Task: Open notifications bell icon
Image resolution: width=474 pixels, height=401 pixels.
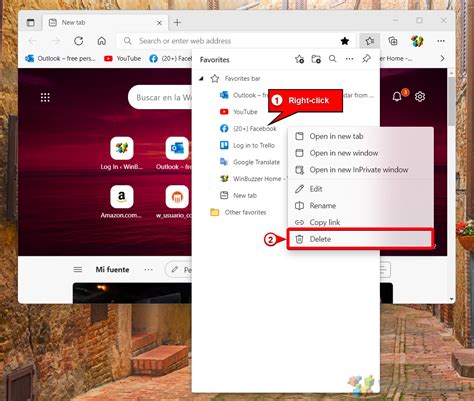Action: 397,97
